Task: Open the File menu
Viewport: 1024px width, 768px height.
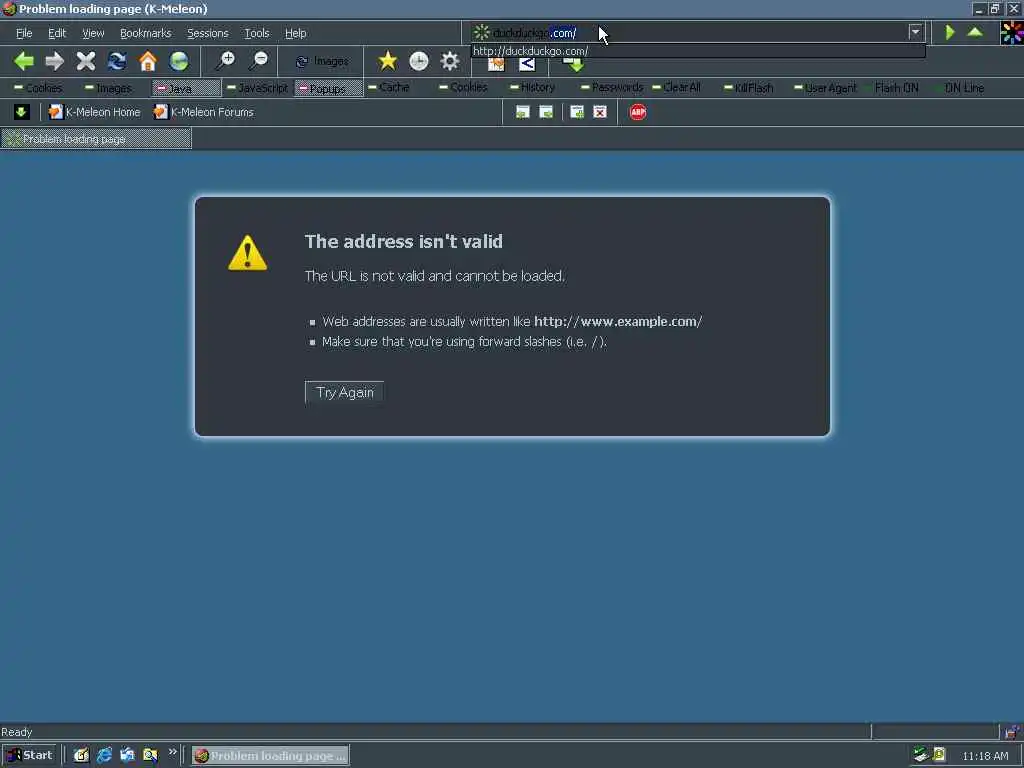Action: click(24, 33)
